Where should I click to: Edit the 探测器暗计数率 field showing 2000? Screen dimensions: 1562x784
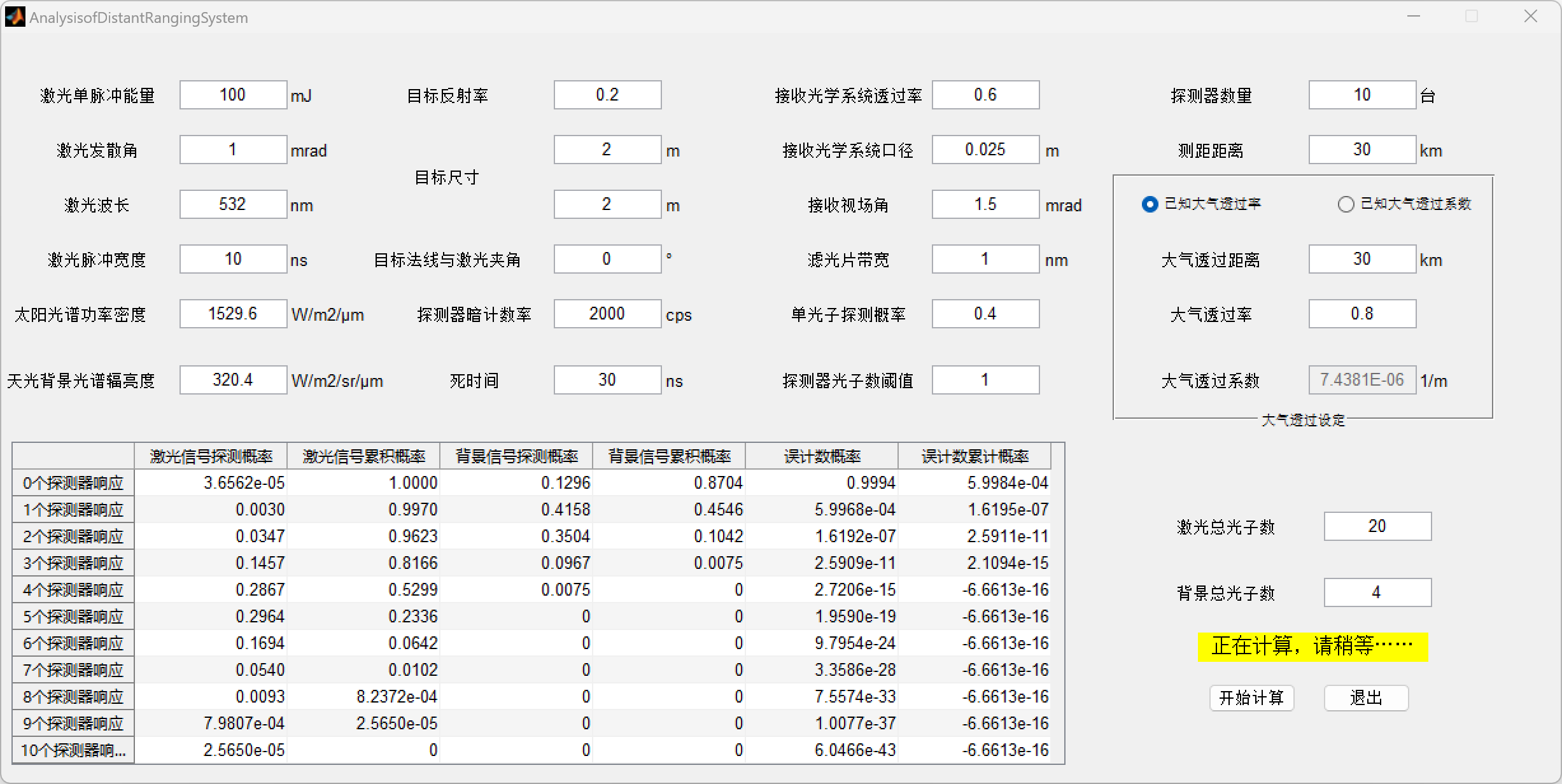(607, 314)
